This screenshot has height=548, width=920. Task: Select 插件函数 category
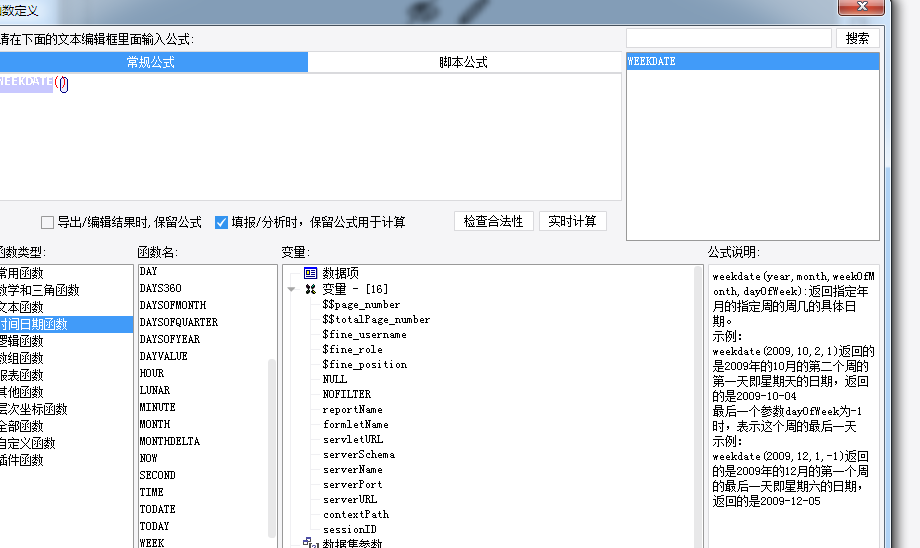click(x=66, y=461)
